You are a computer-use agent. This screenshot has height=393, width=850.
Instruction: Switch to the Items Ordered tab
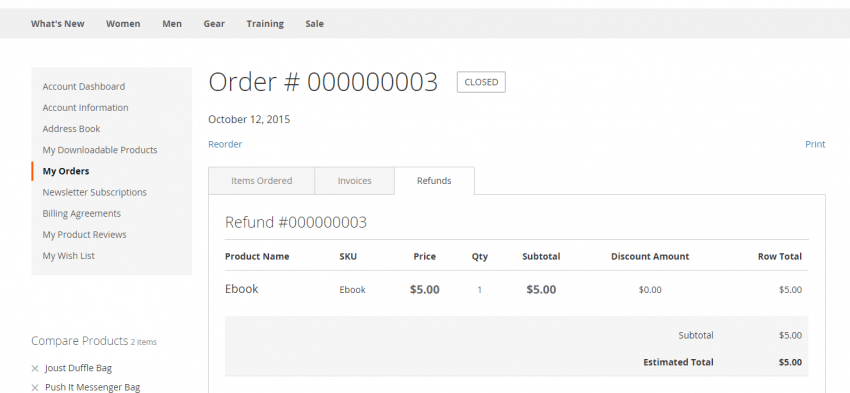point(261,181)
